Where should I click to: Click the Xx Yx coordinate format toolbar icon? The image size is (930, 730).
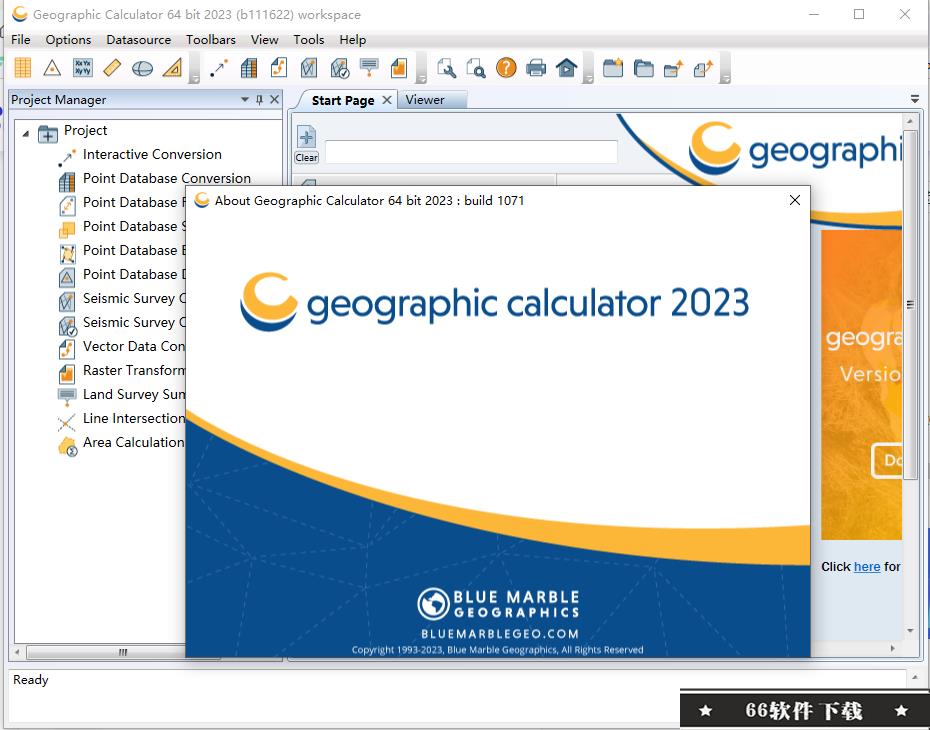point(82,68)
